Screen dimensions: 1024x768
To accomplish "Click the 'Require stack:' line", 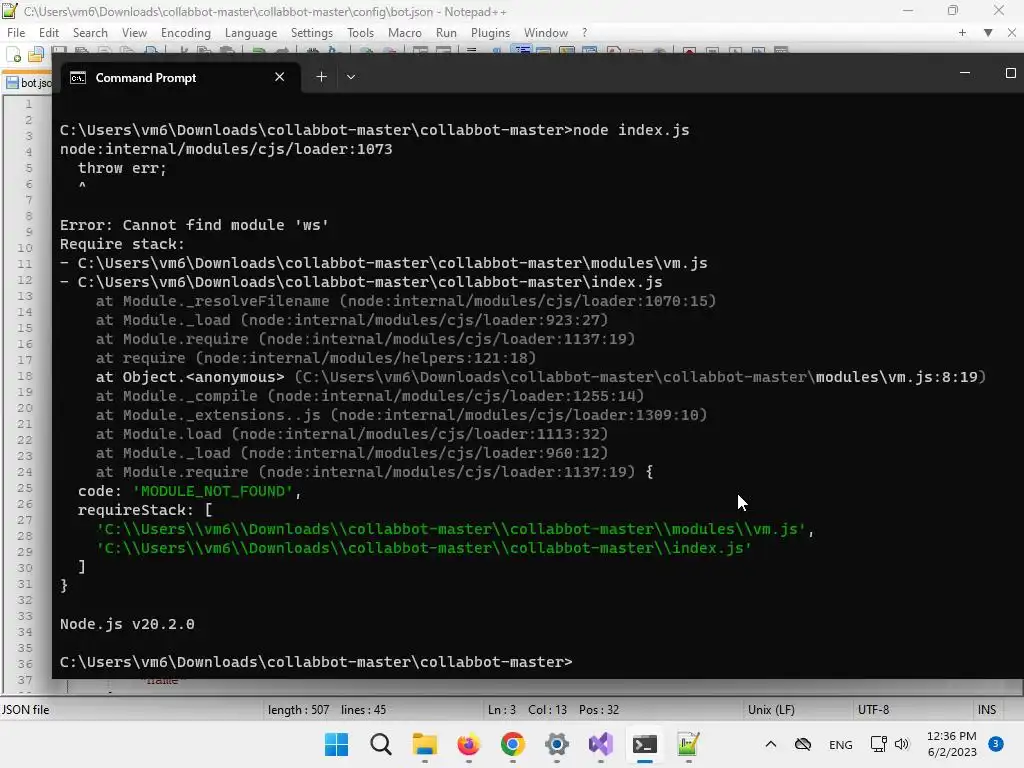I will click(122, 244).
